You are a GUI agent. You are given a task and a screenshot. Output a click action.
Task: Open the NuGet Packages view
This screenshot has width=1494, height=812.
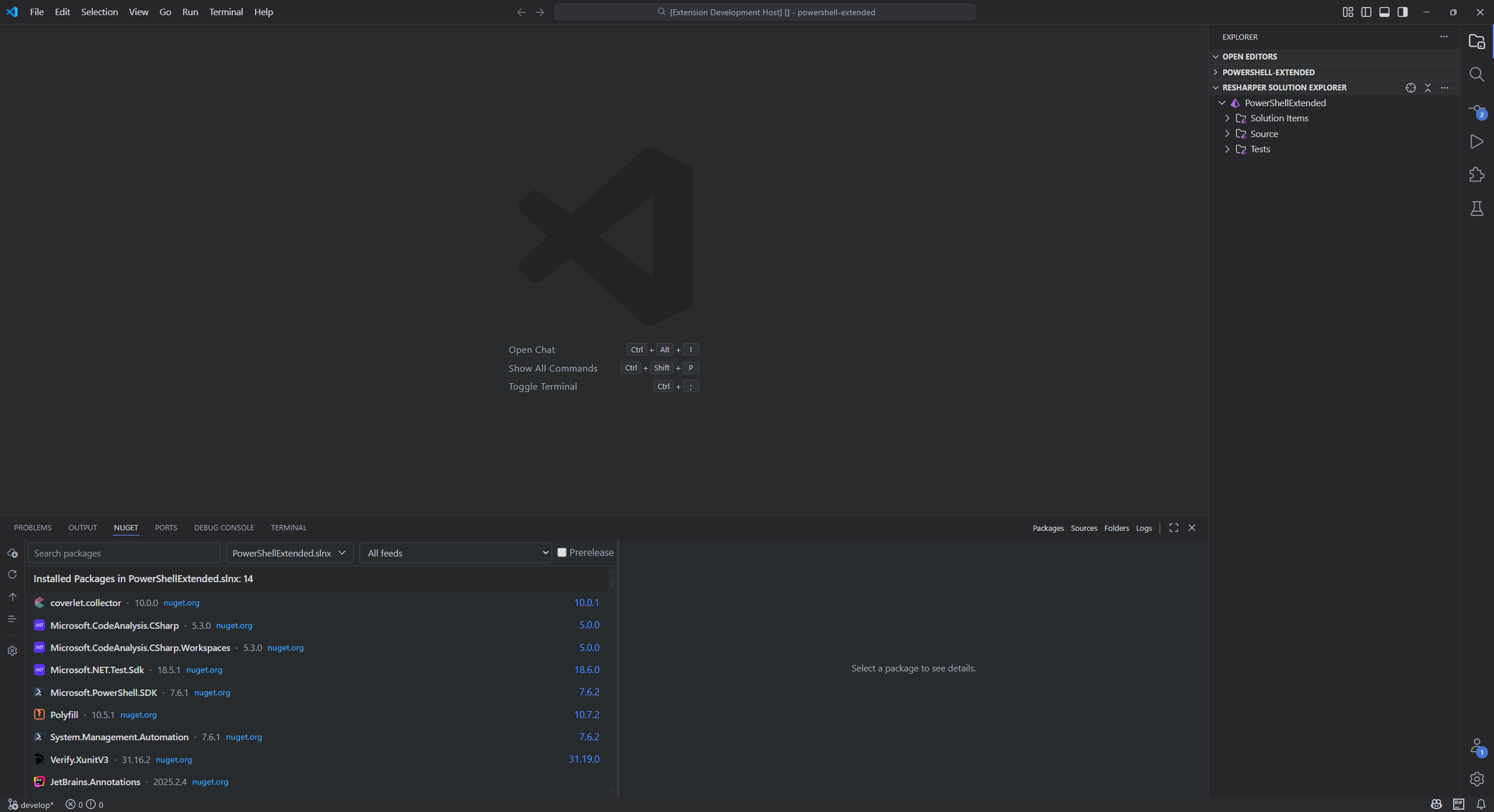click(1048, 528)
